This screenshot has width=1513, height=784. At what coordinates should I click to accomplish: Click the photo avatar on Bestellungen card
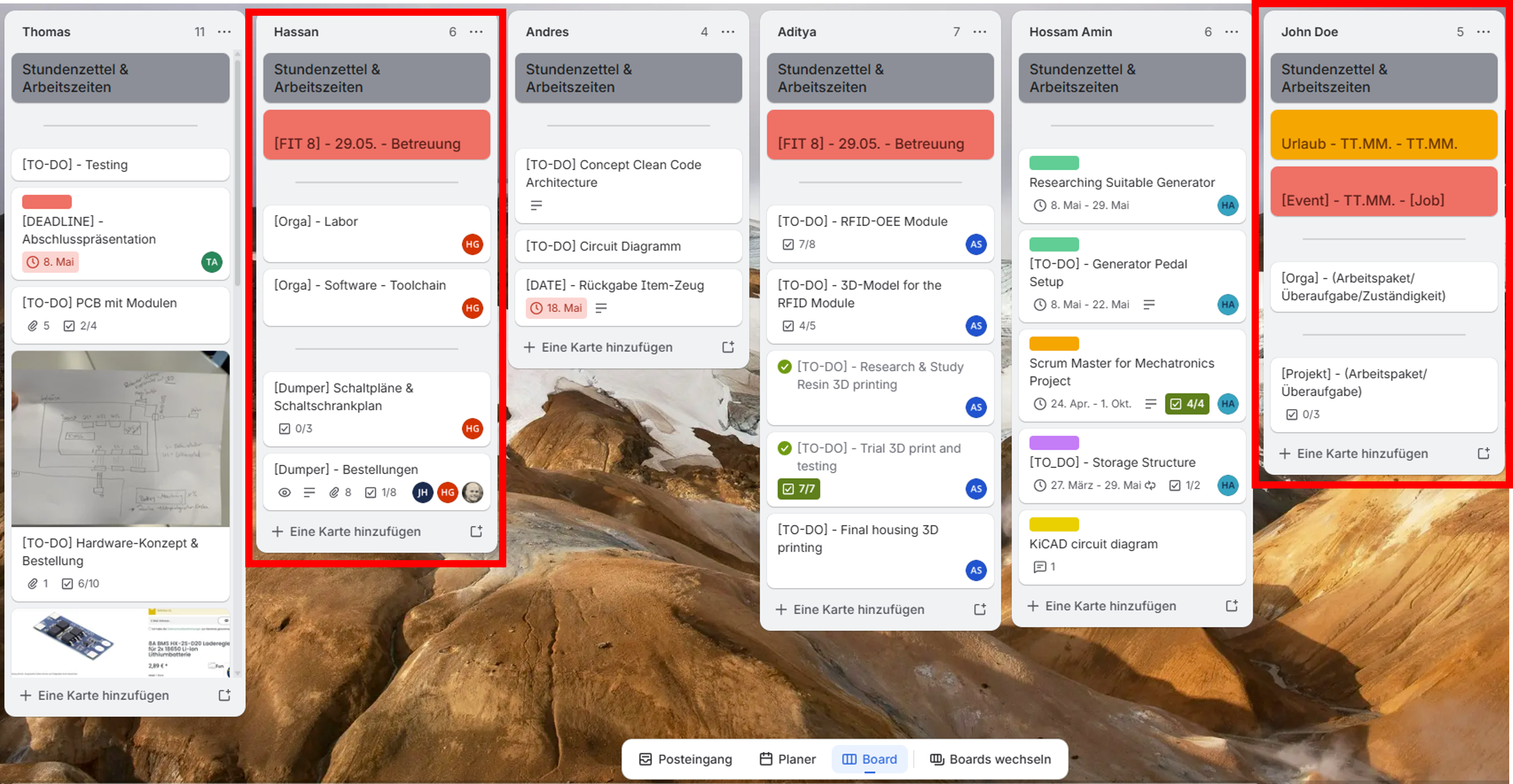pyautogui.click(x=472, y=493)
